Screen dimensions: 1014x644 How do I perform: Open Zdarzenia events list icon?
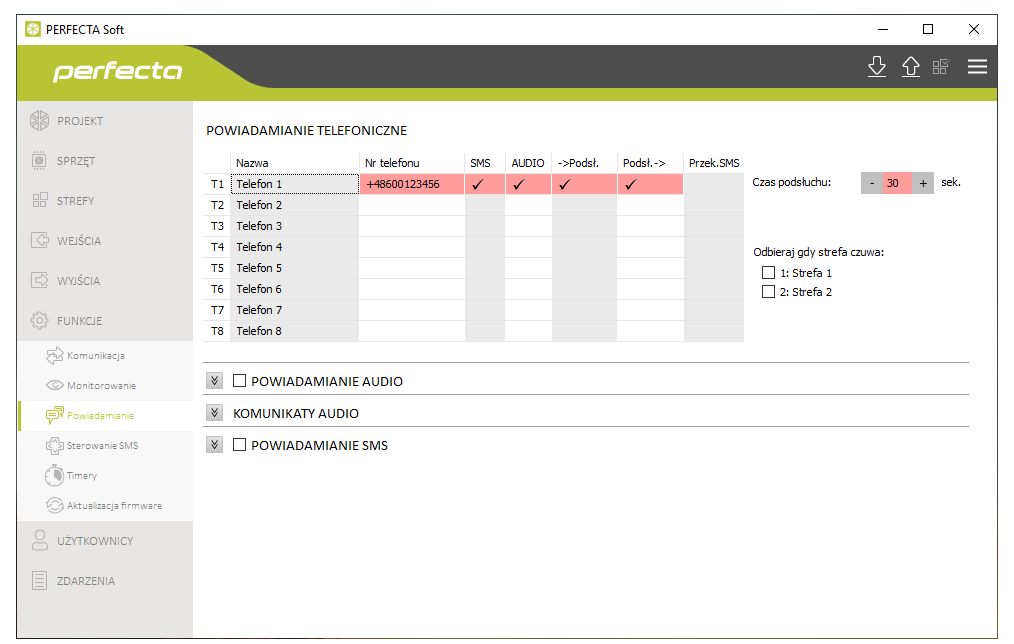coord(40,581)
